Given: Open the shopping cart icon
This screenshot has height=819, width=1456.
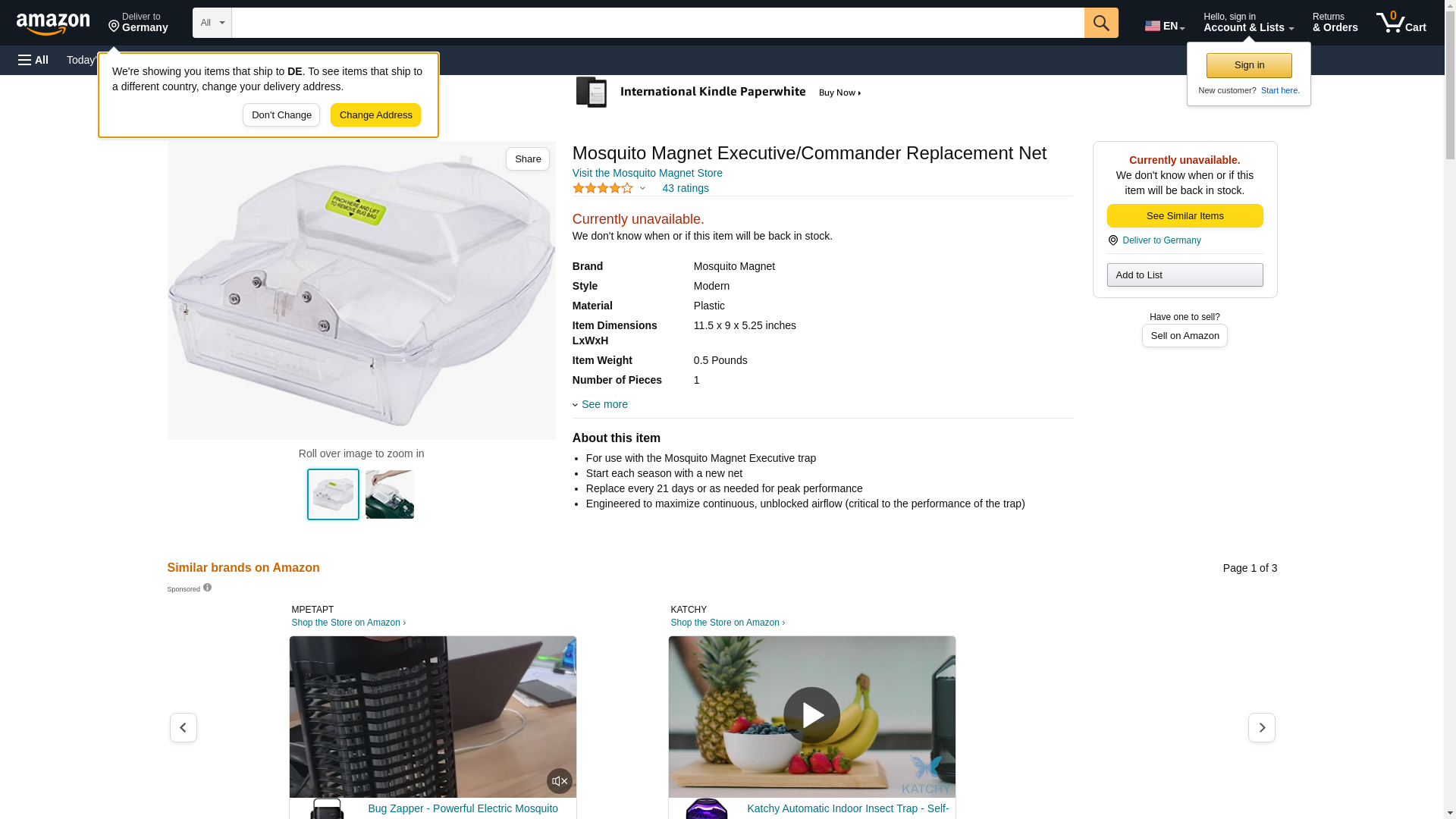Looking at the screenshot, I should click(1401, 23).
